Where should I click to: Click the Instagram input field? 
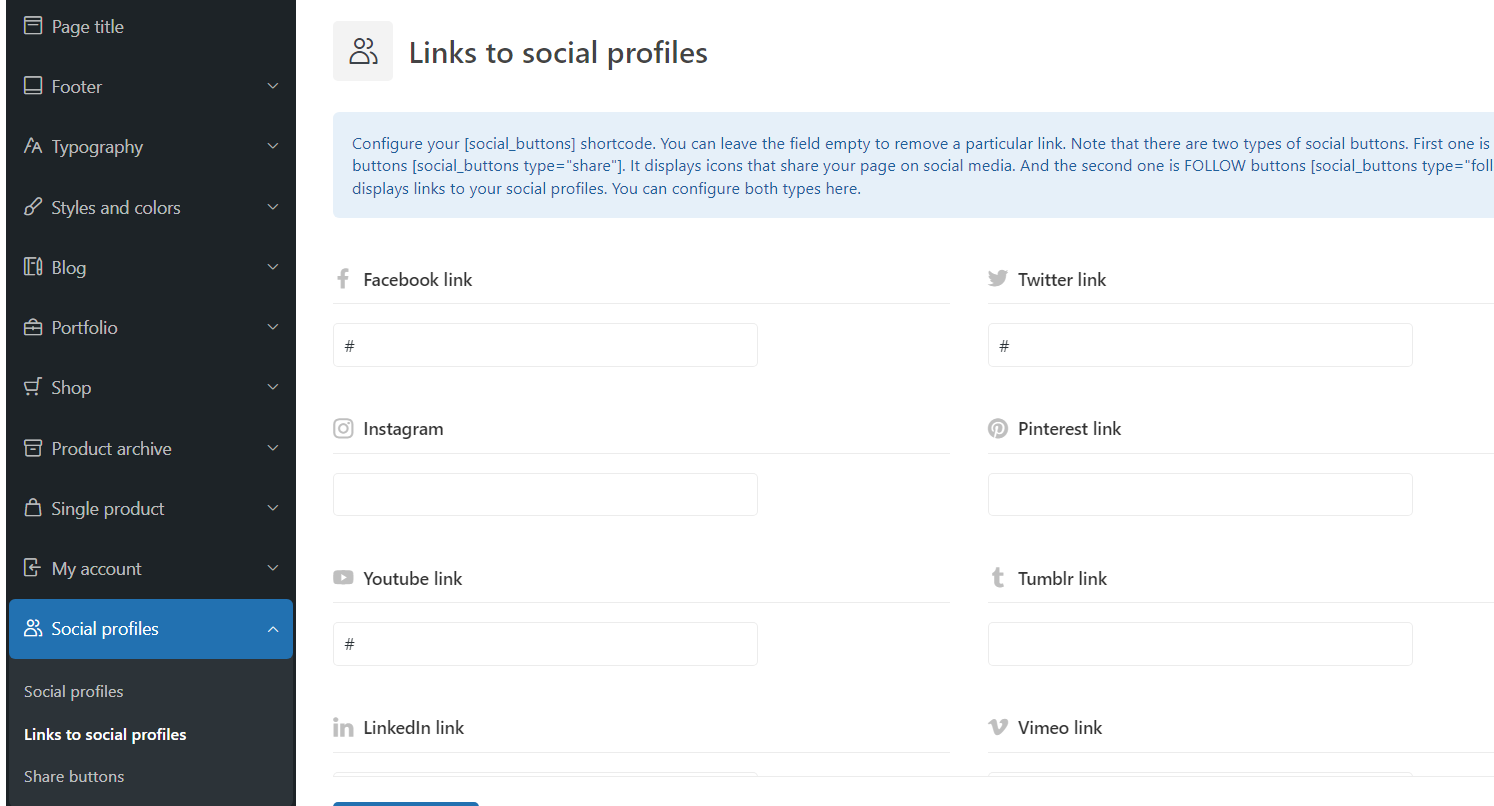[x=545, y=494]
